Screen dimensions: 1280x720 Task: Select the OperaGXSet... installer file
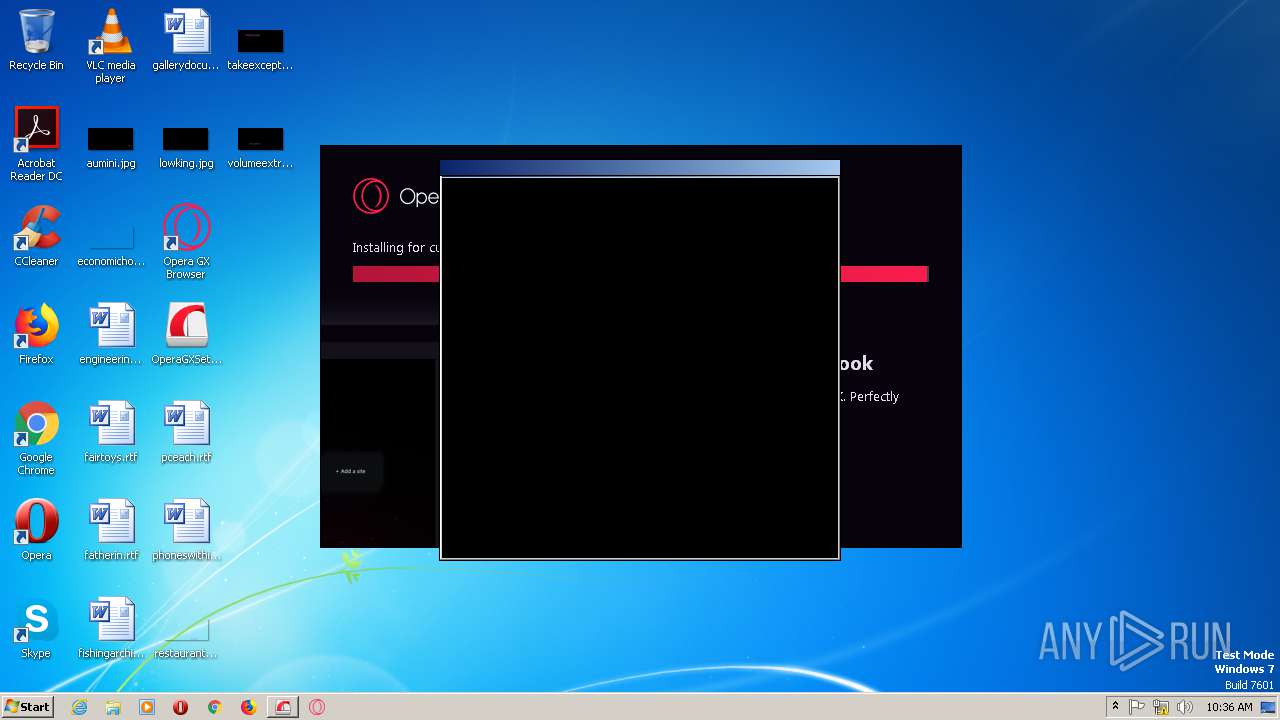coord(186,334)
